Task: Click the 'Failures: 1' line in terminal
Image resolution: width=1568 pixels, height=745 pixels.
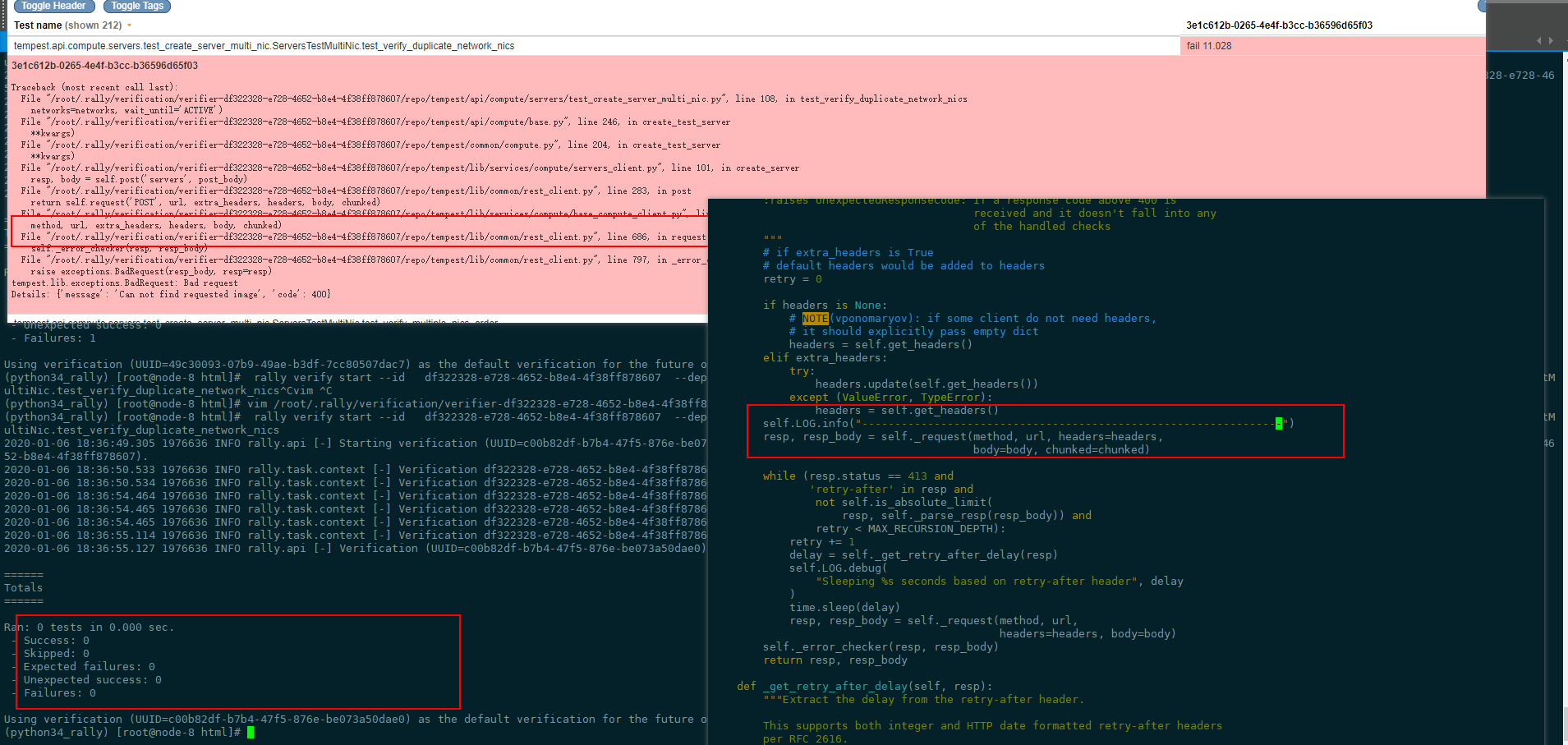Action: pos(59,338)
